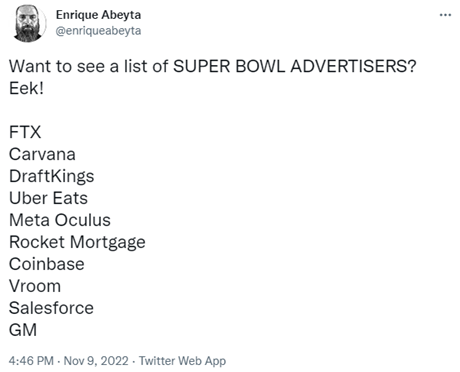Open the tweet's three-dot more options menu

click(x=445, y=15)
